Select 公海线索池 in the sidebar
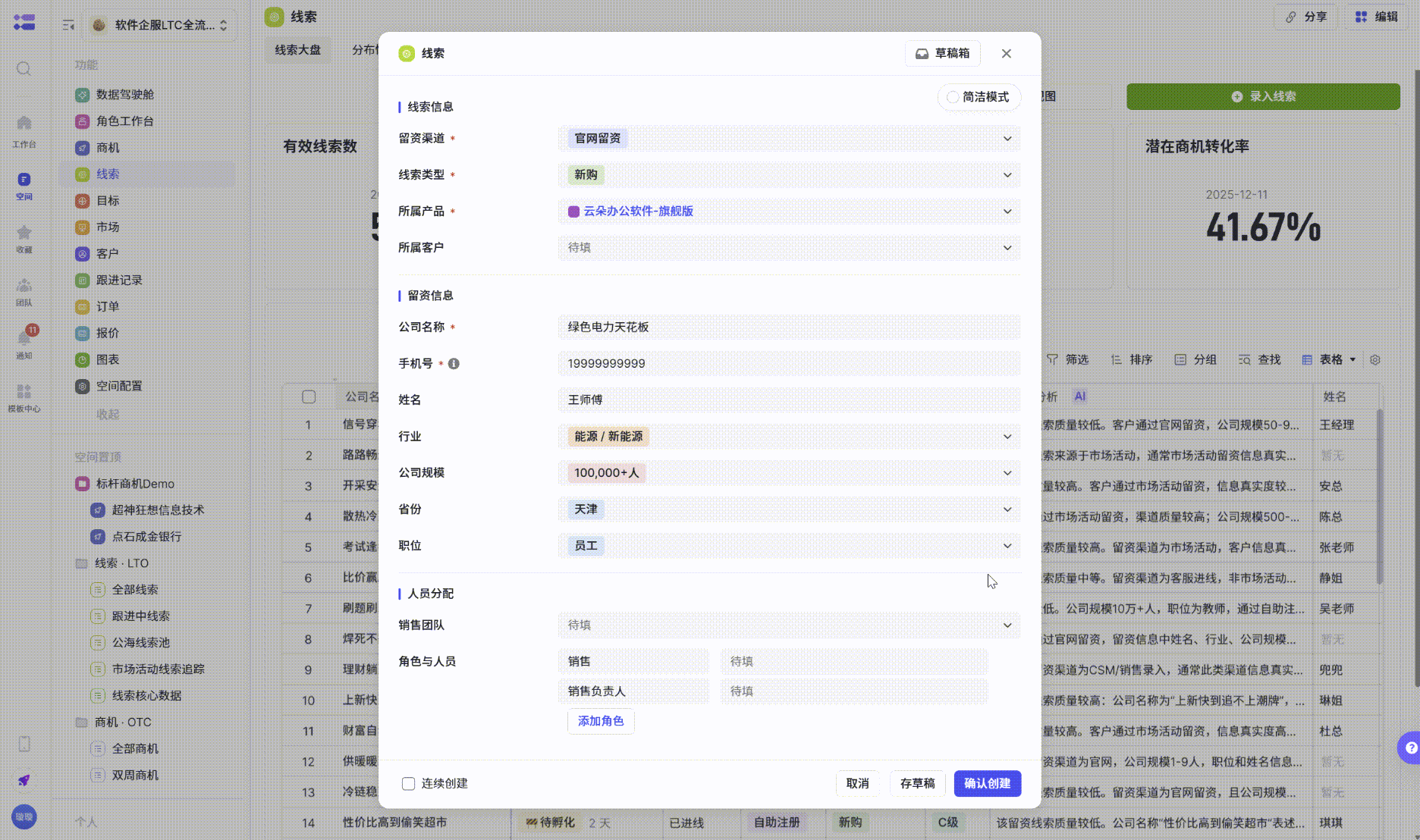 click(141, 643)
